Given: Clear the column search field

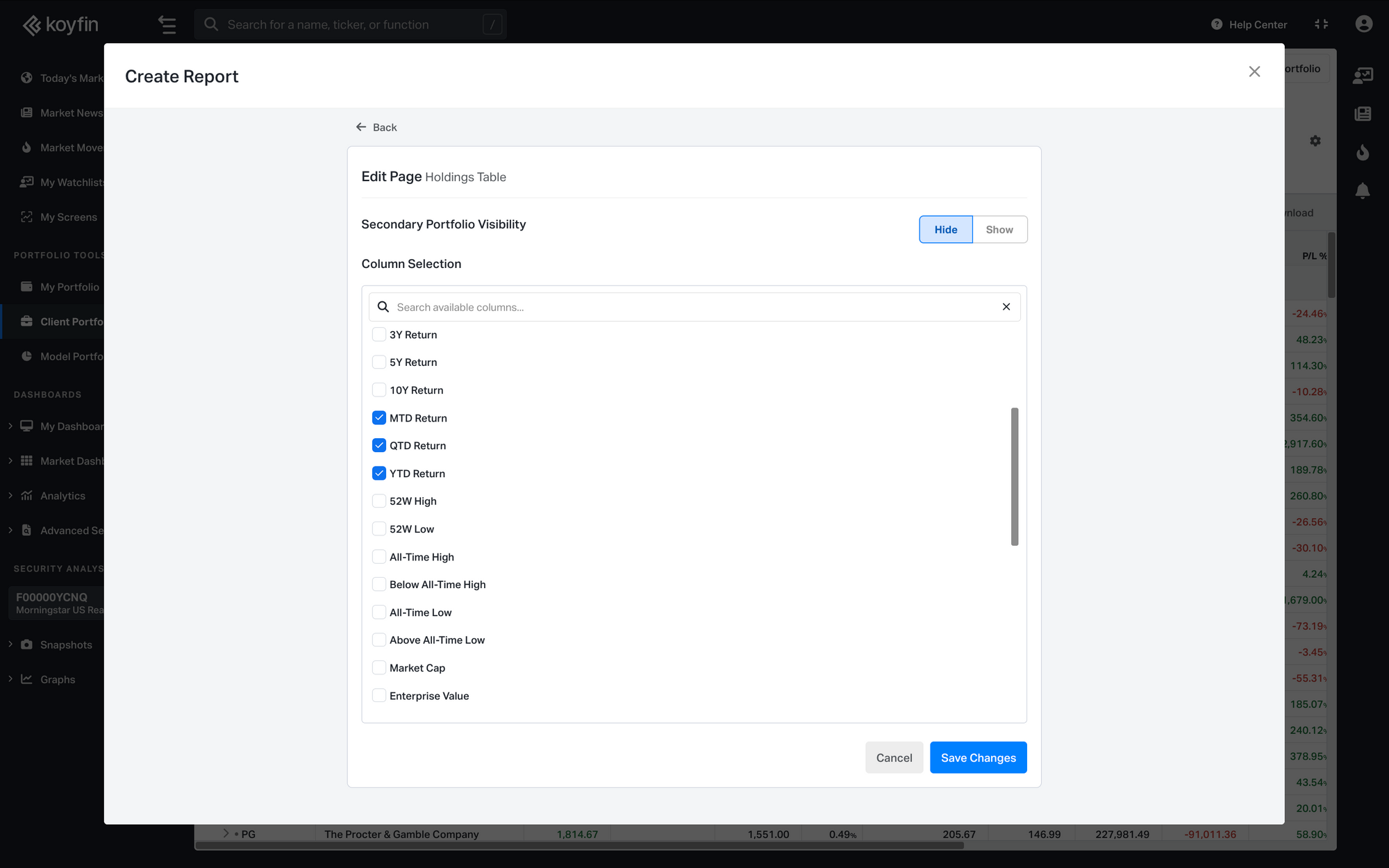Looking at the screenshot, I should click(1006, 307).
